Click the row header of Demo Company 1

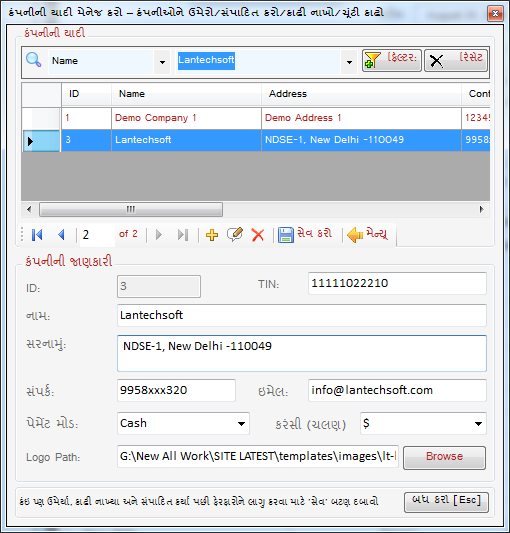click(41, 118)
